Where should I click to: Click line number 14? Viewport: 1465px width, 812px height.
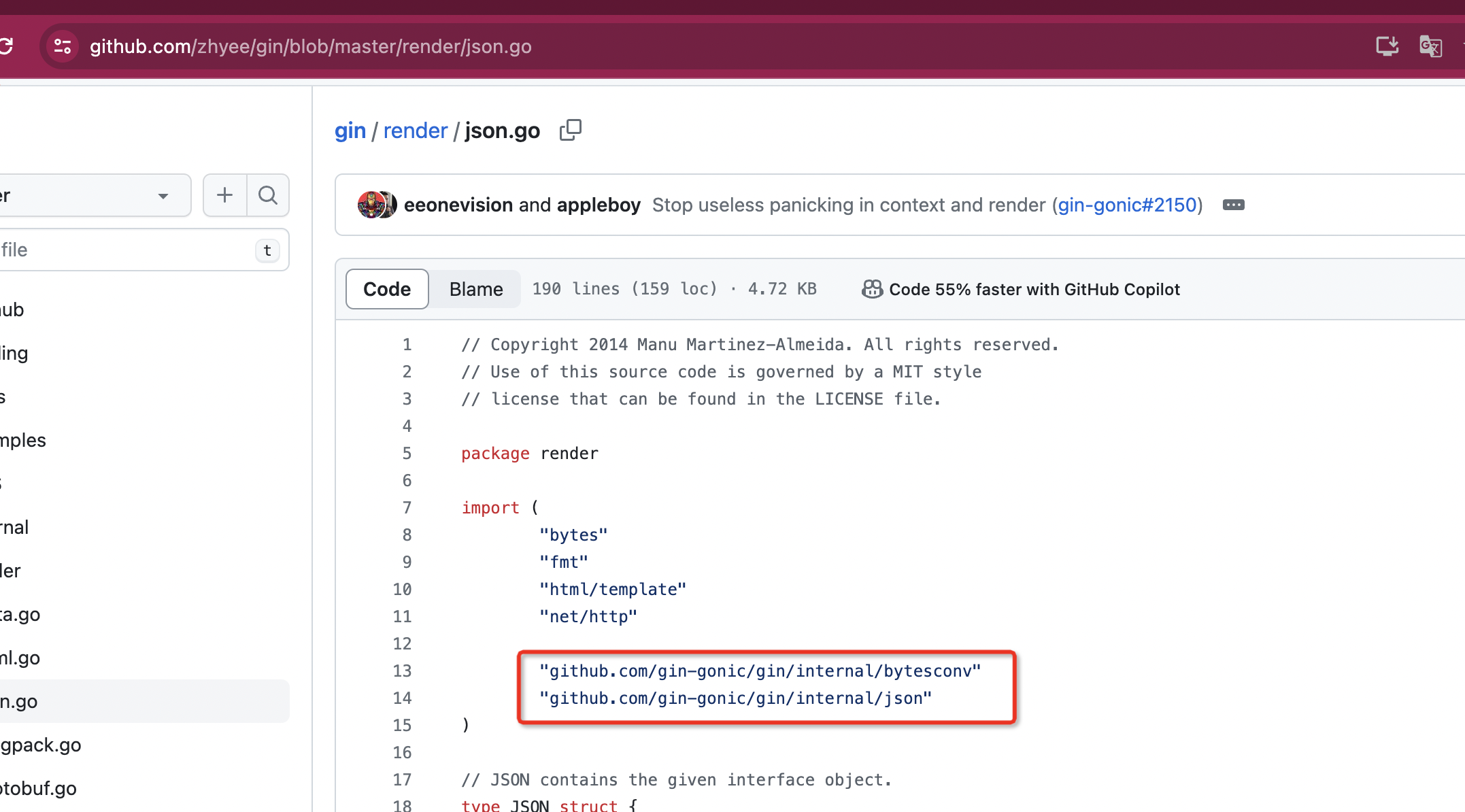pyautogui.click(x=402, y=698)
